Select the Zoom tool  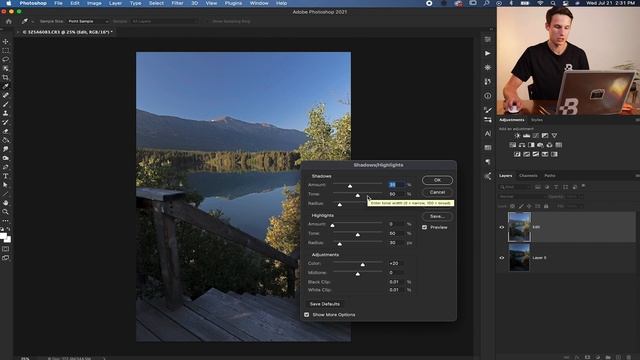5,212
